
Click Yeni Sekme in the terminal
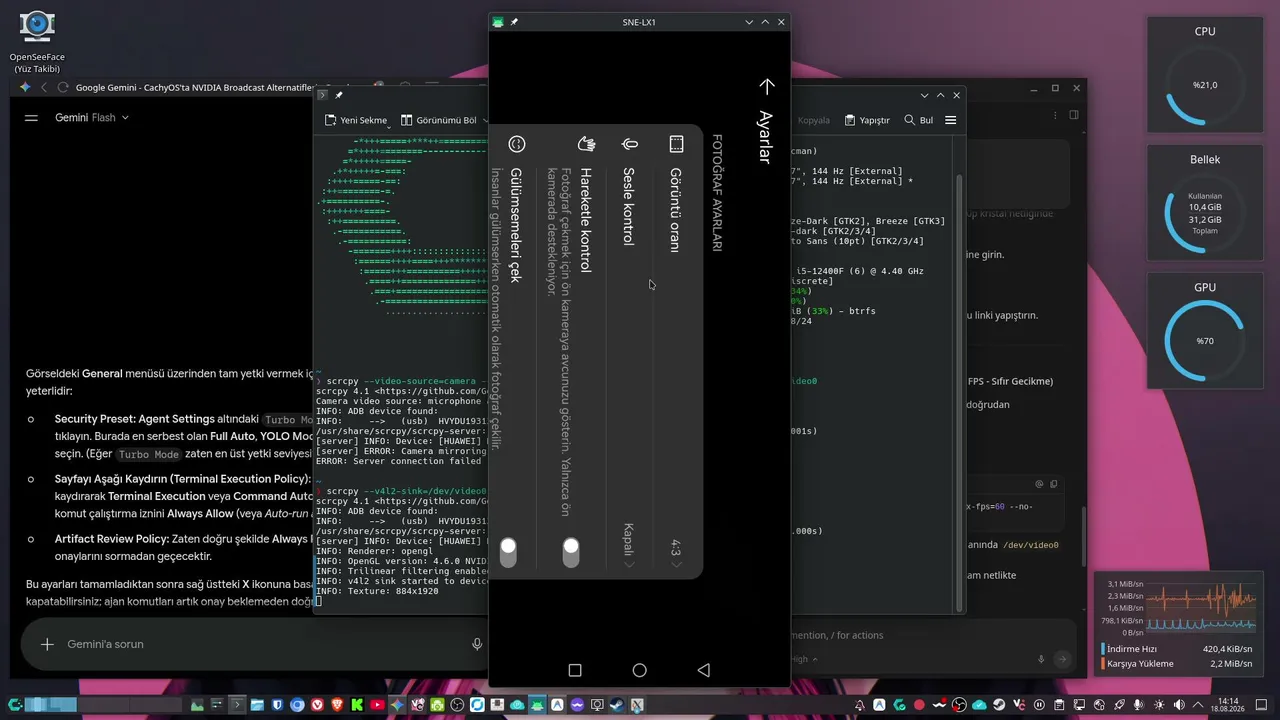click(x=356, y=120)
